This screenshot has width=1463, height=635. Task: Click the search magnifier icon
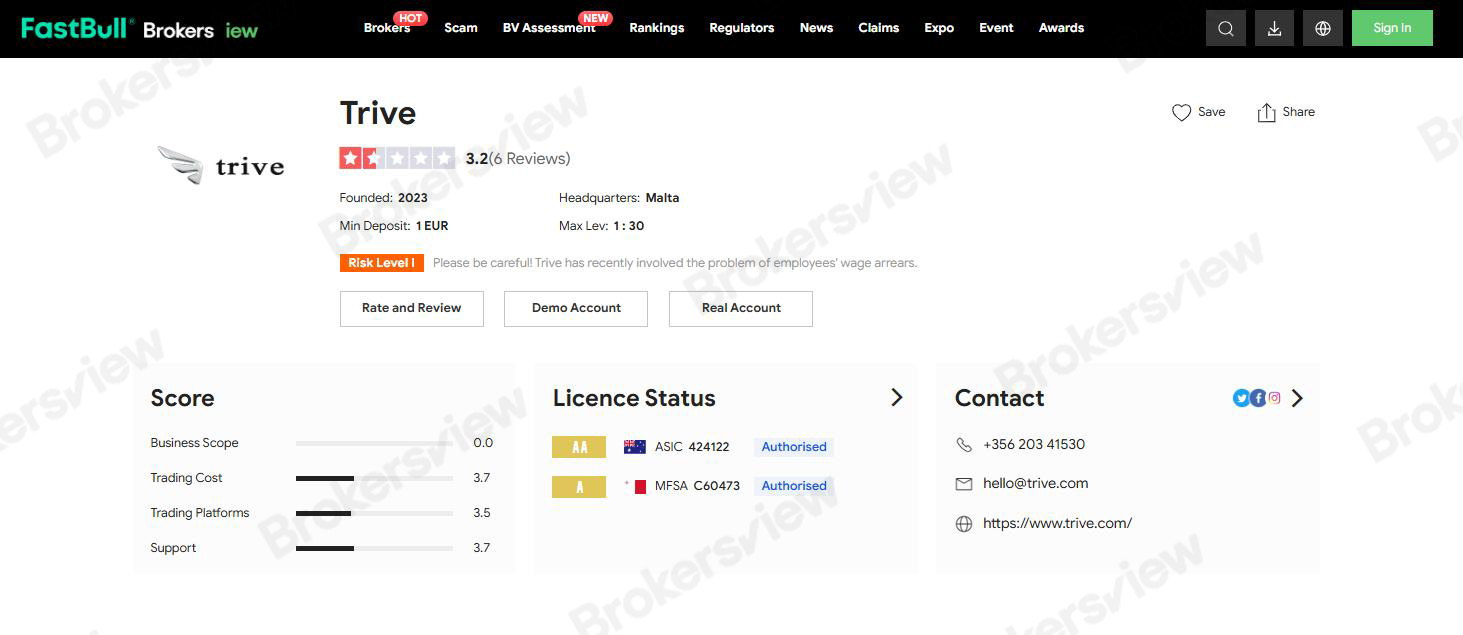coord(1226,28)
